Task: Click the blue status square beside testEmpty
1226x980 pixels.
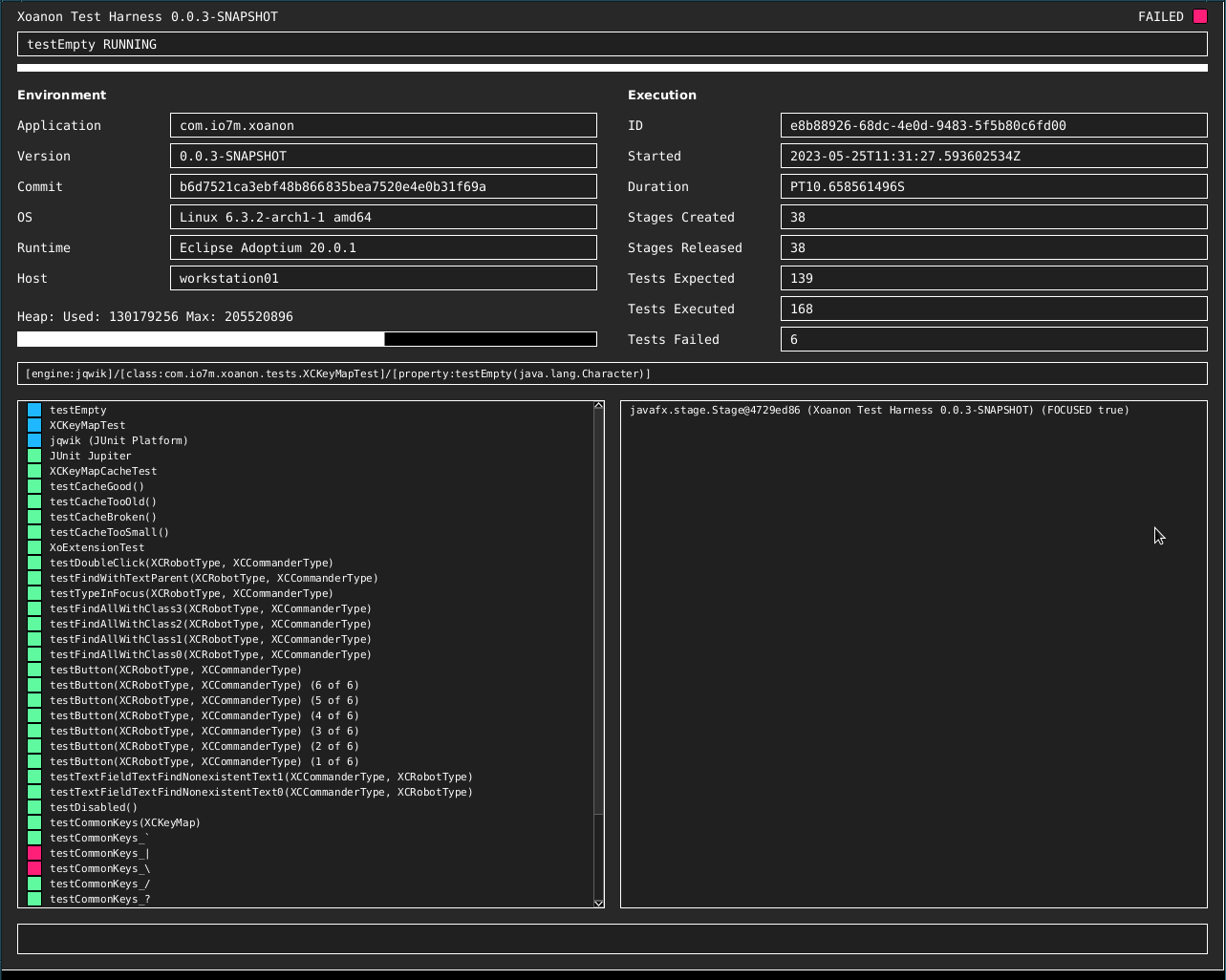Action: click(34, 410)
